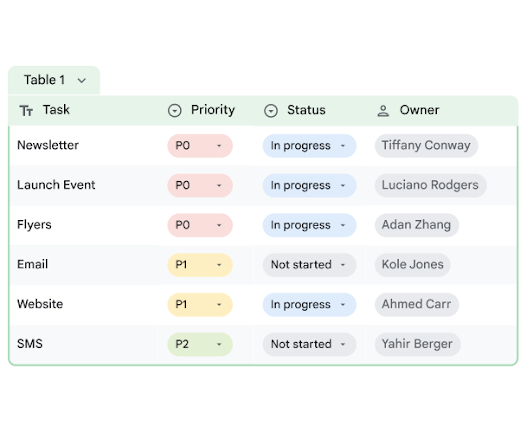This screenshot has width=527, height=433.
Task: Open the SMS priority P2 dropdown
Action: 200,344
